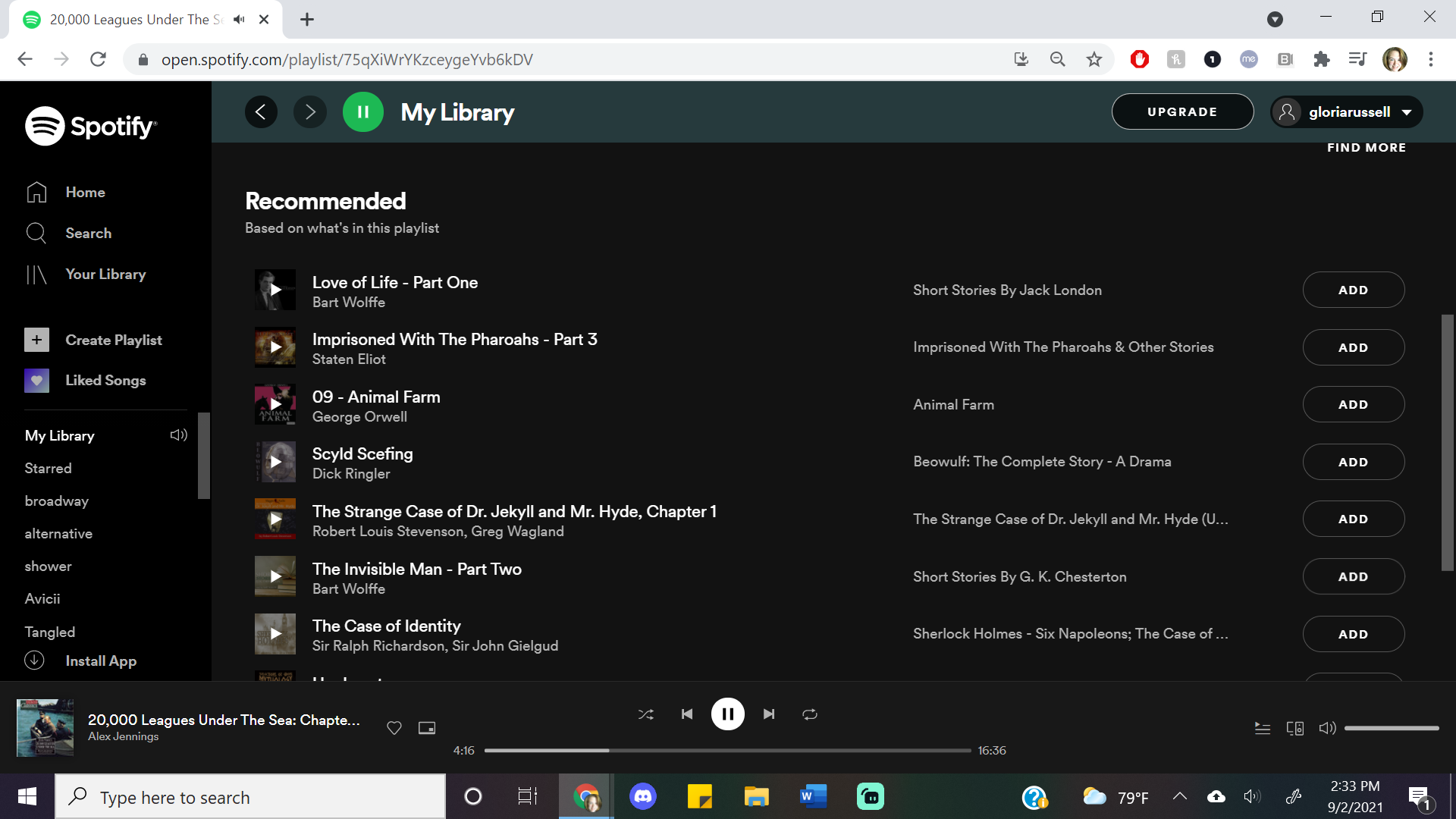Open the play queue icon
Image resolution: width=1456 pixels, height=819 pixels.
pos(1262,728)
